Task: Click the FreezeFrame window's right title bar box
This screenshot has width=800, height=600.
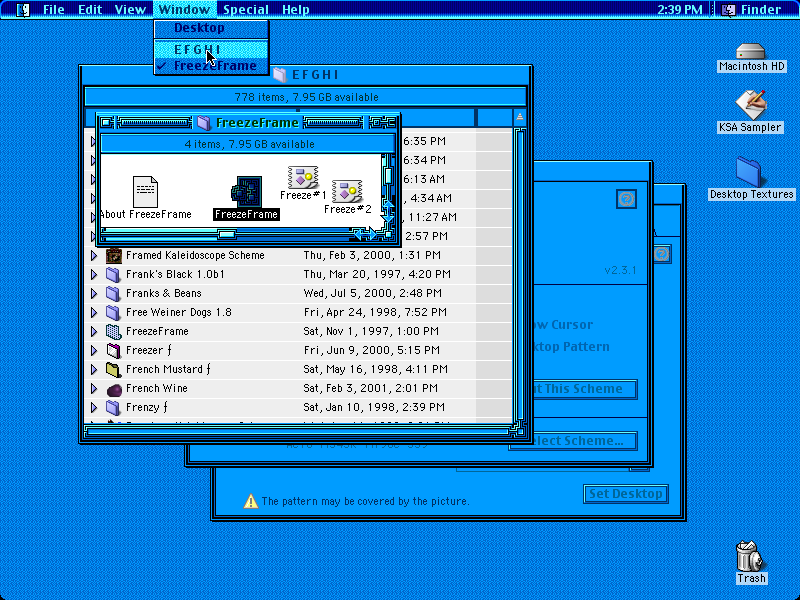Action: coord(383,122)
